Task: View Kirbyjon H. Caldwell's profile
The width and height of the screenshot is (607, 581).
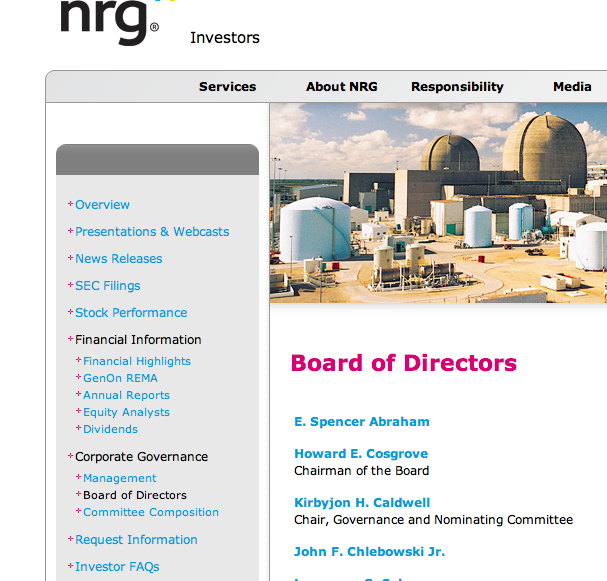Action: point(362,502)
